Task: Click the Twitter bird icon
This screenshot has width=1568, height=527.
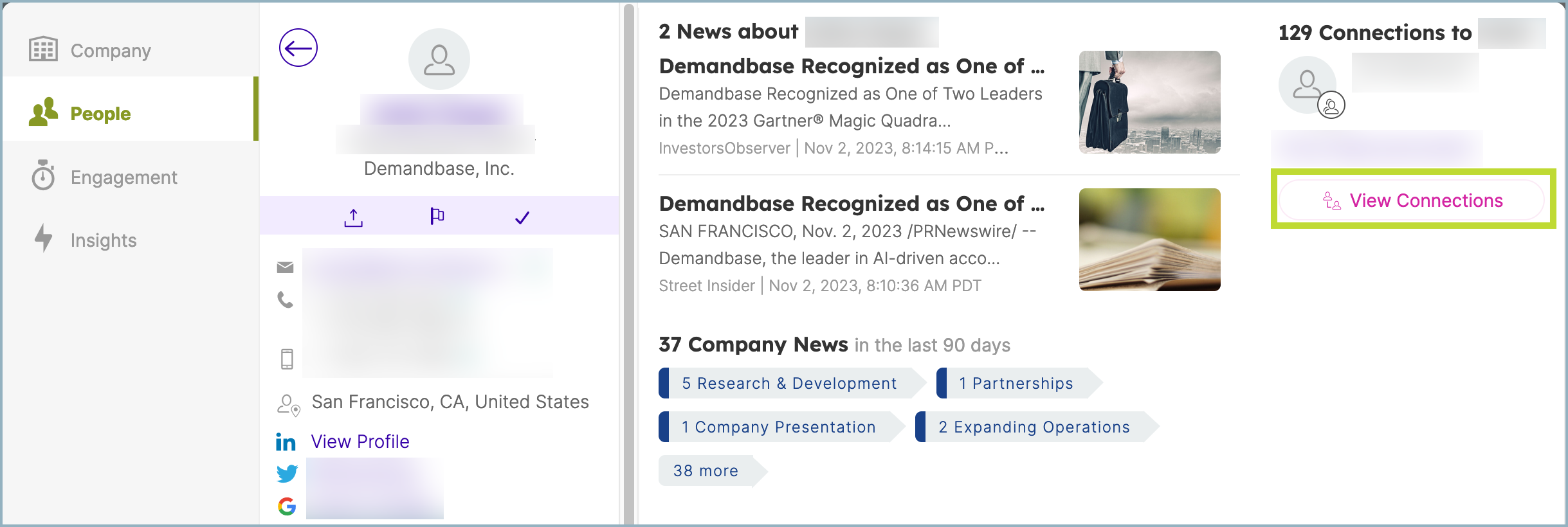Action: [x=287, y=474]
